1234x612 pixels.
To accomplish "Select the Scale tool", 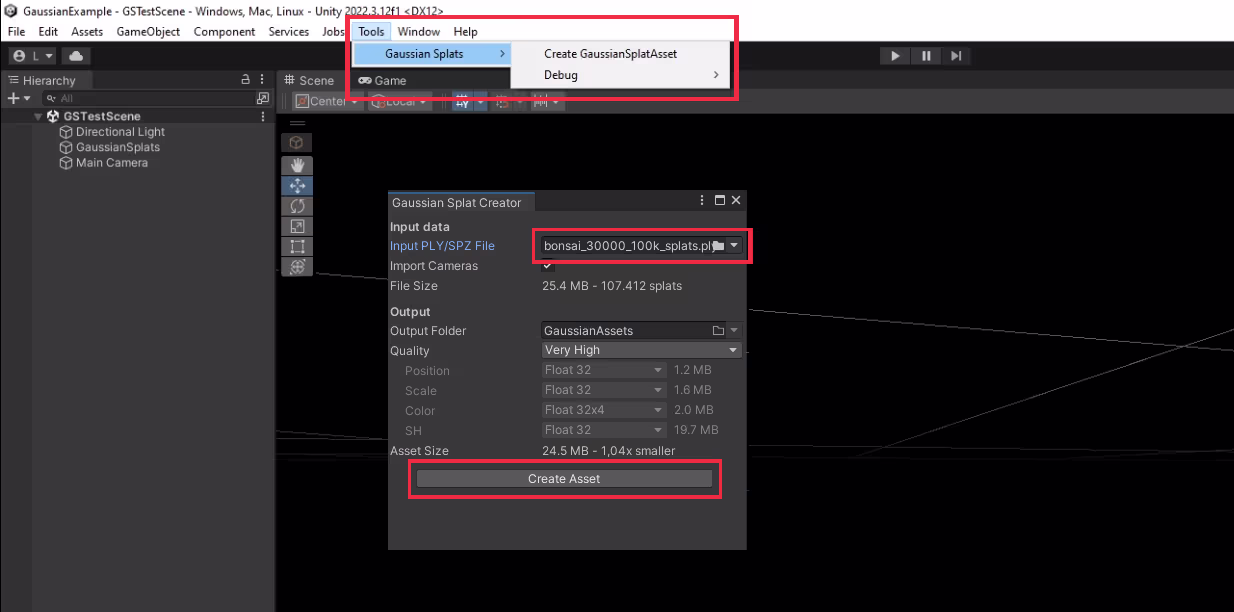I will 296,226.
